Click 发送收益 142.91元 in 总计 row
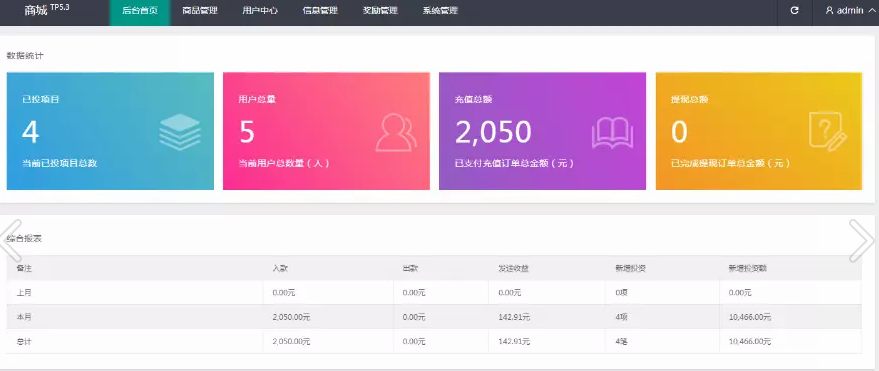Screen dimensions: 879x371 pos(514,341)
